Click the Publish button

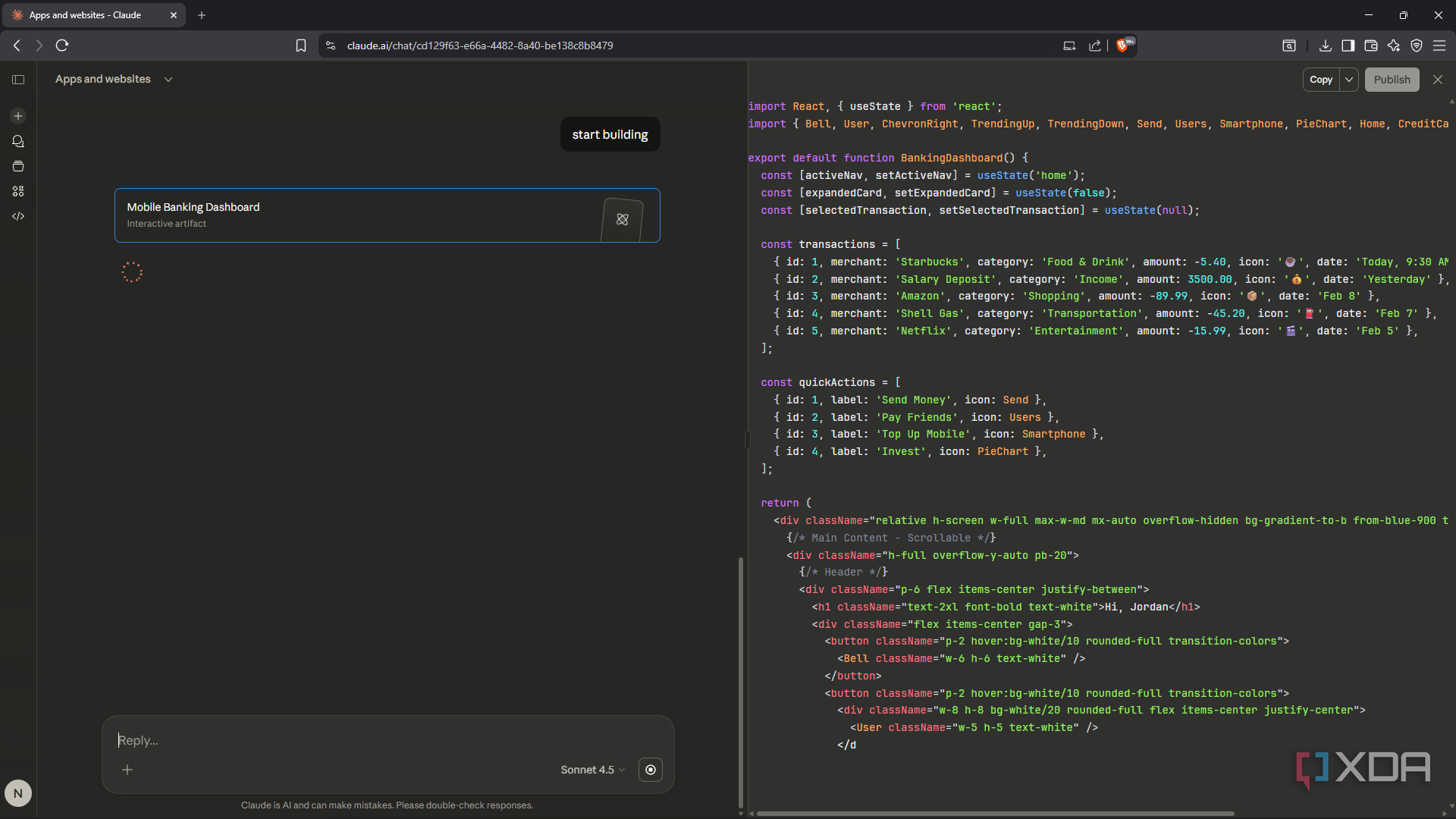click(1392, 80)
